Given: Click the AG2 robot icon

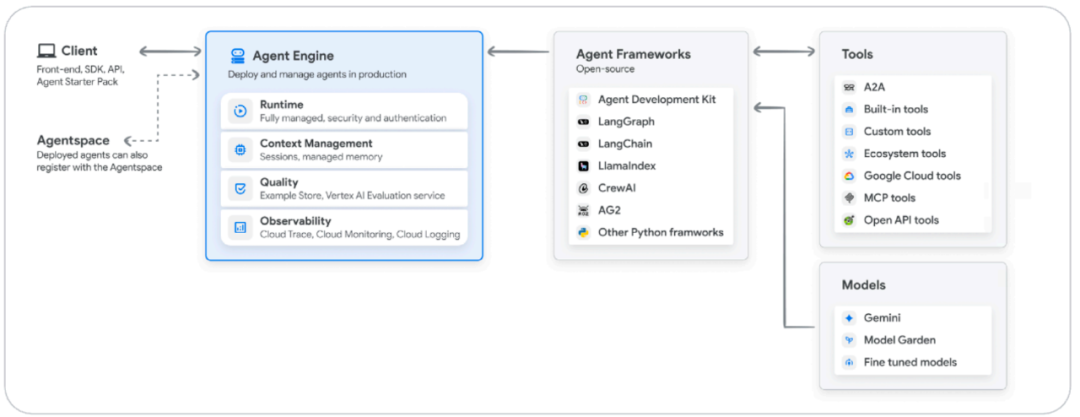Looking at the screenshot, I should [x=583, y=210].
